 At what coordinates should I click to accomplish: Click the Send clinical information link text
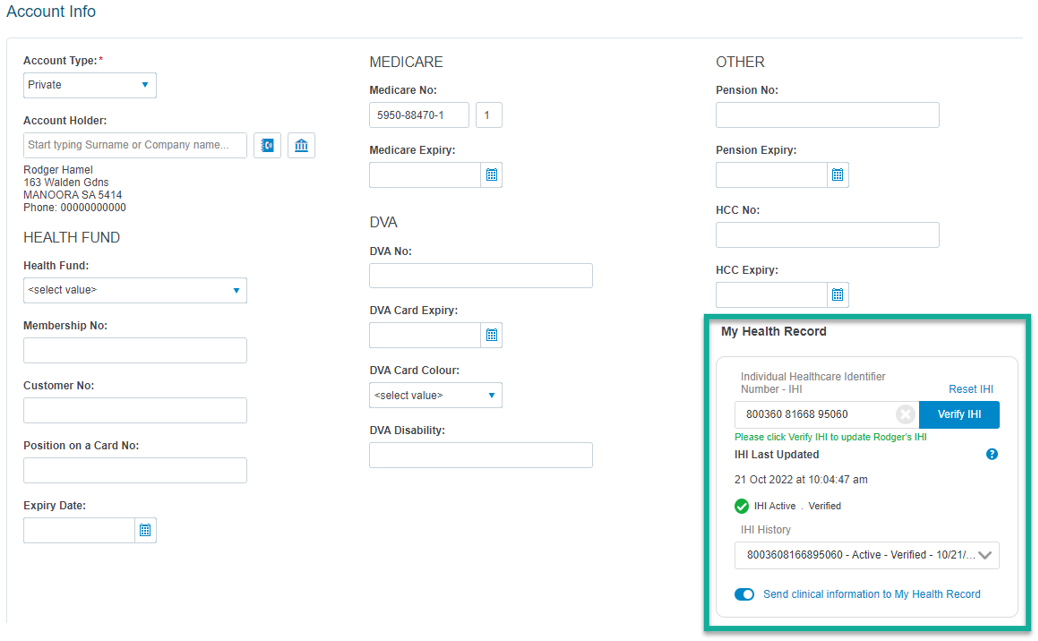[872, 595]
